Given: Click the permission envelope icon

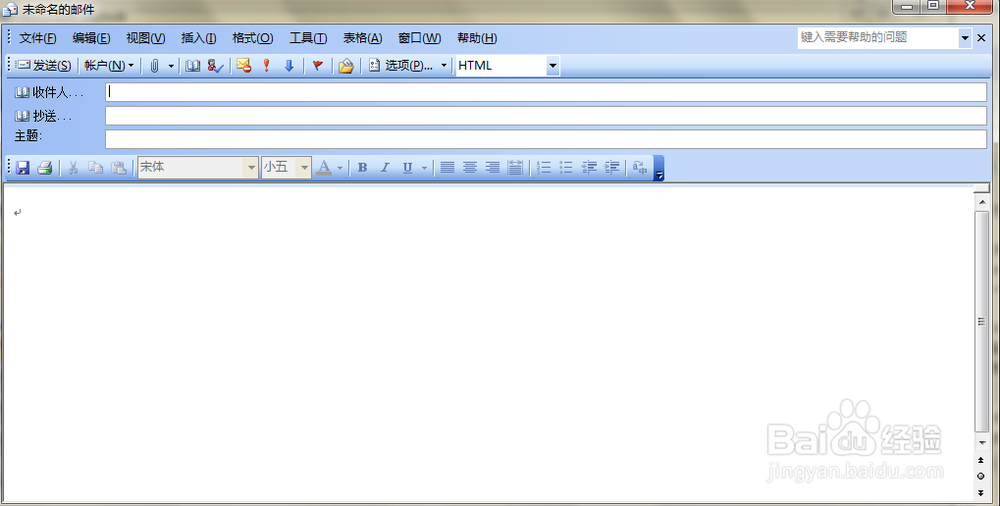Looking at the screenshot, I should click(x=244, y=66).
